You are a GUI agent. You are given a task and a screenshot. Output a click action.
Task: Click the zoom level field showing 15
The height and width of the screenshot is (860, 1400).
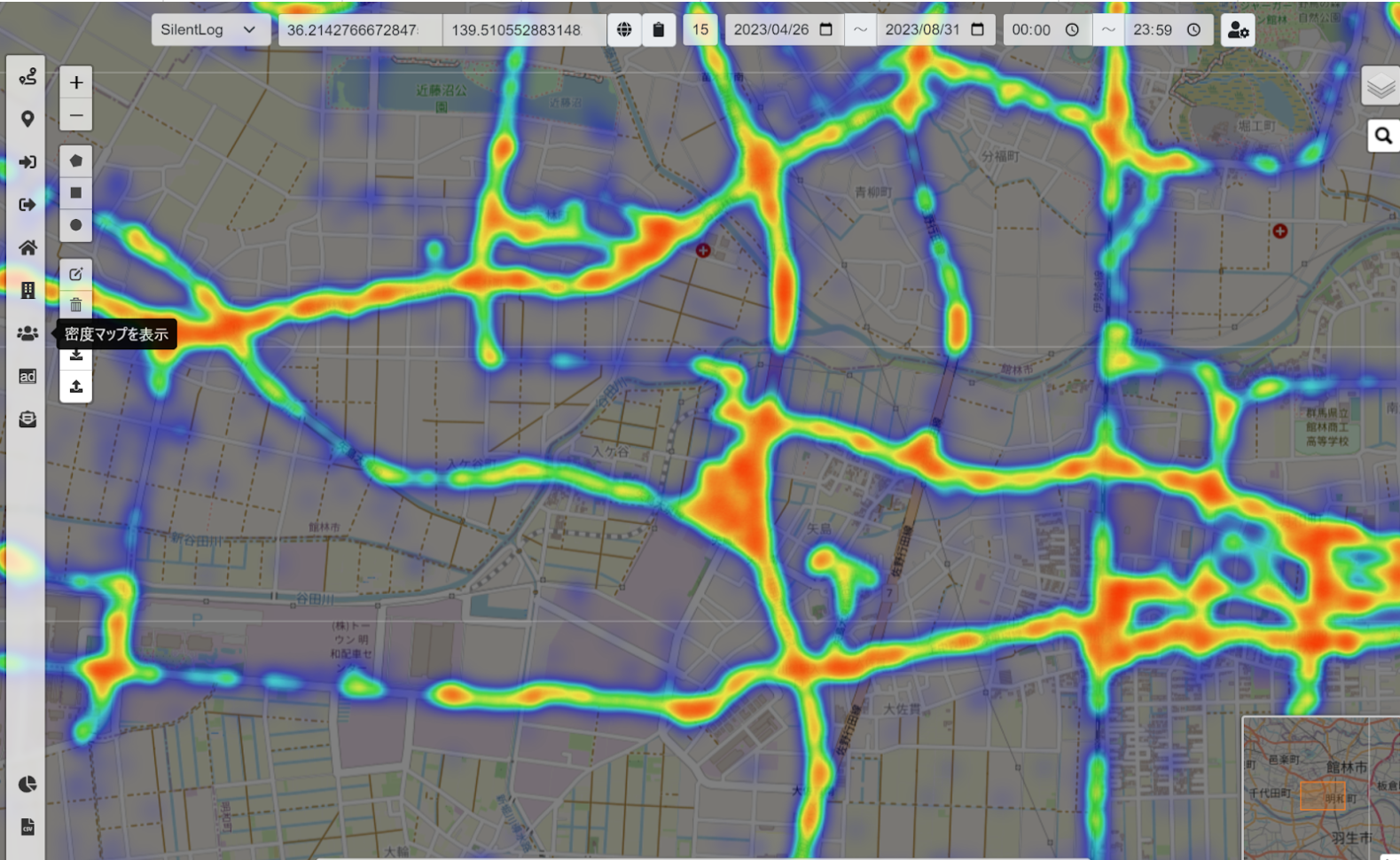(x=700, y=29)
